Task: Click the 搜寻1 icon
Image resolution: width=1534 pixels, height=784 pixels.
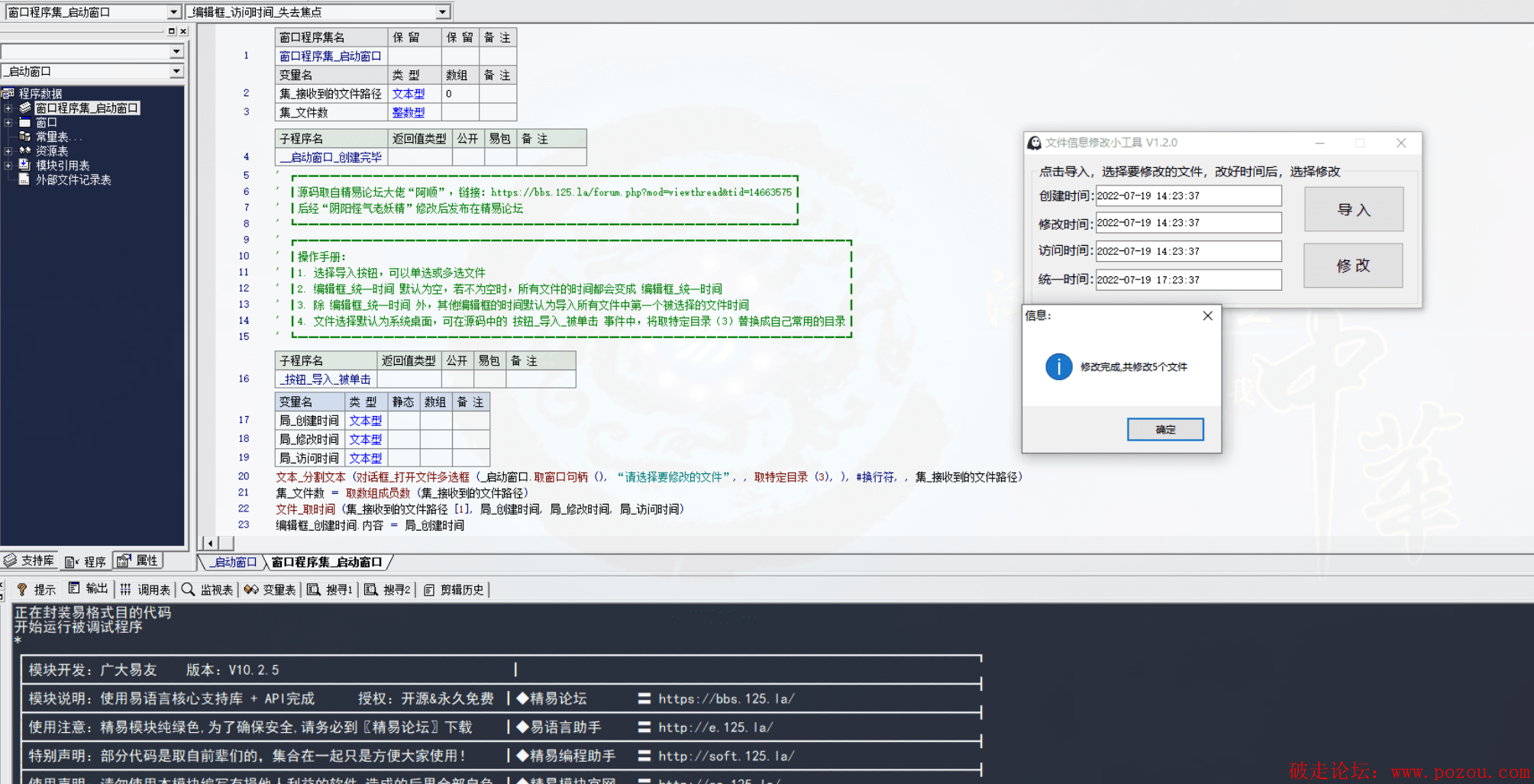Action: (313, 589)
